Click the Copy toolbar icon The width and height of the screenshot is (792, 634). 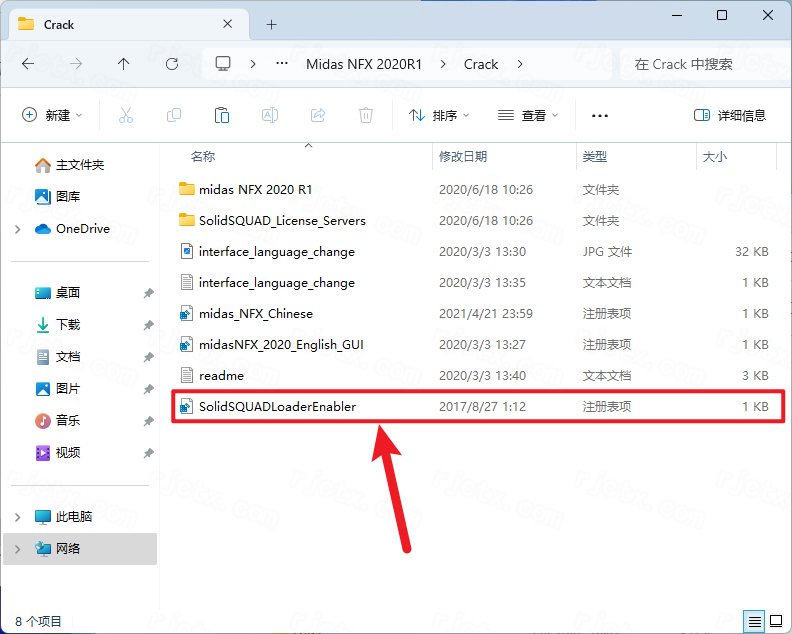pos(174,115)
